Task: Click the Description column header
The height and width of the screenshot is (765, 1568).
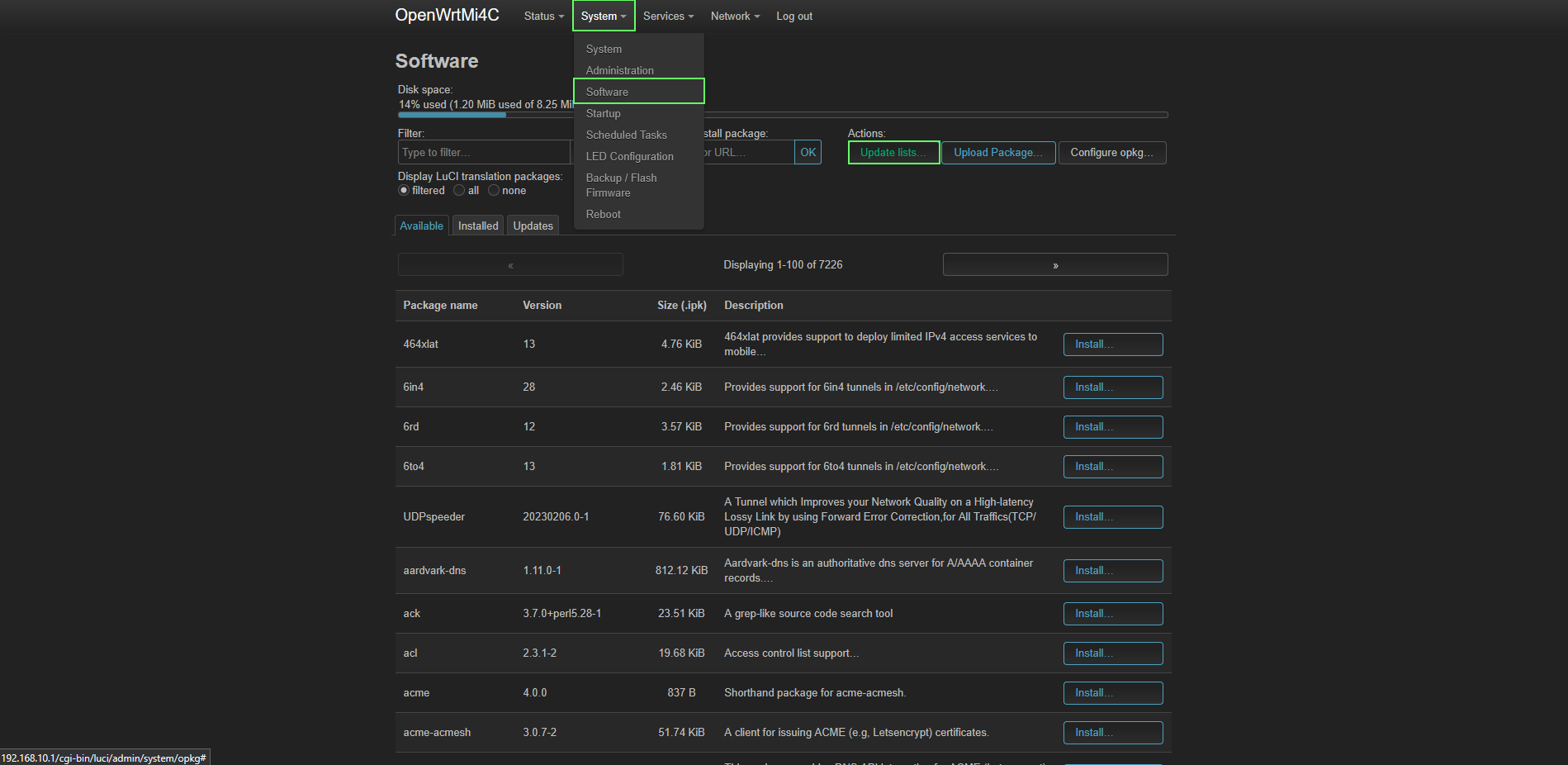Action: pos(753,305)
